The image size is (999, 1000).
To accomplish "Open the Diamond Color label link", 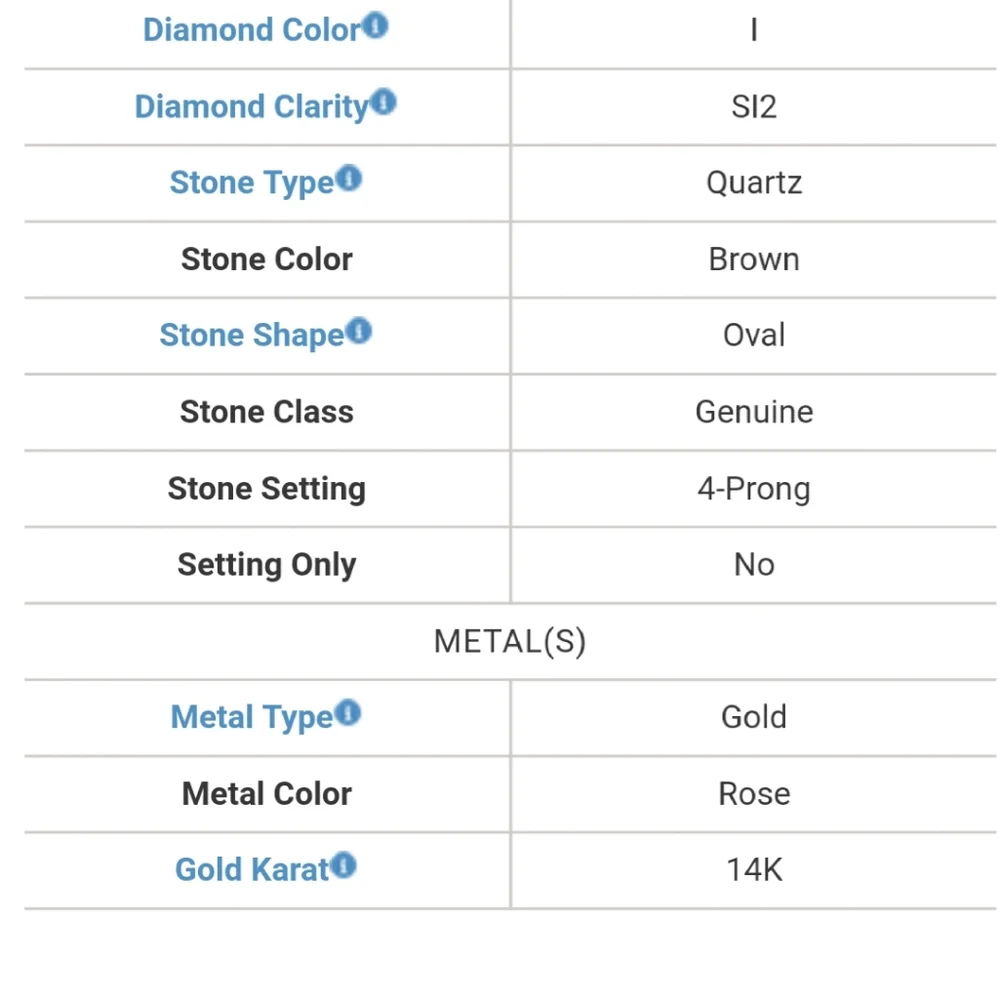I will pyautogui.click(x=252, y=30).
